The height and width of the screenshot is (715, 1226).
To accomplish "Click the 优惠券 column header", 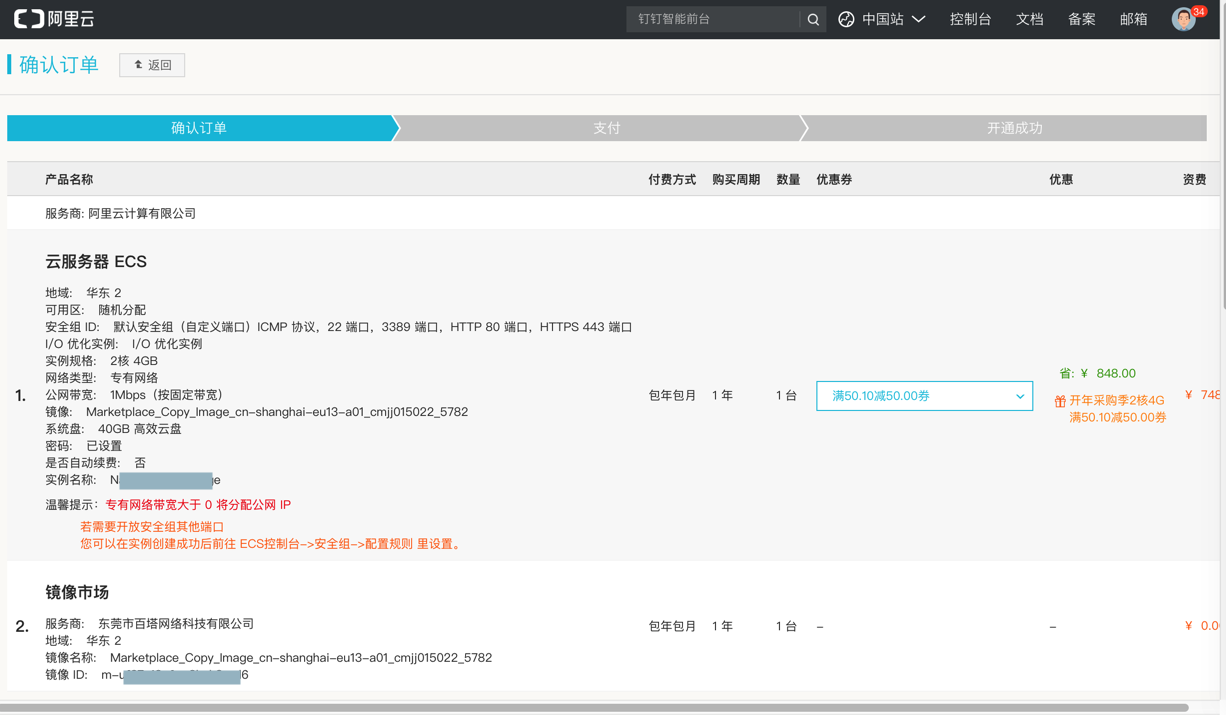I will [834, 180].
